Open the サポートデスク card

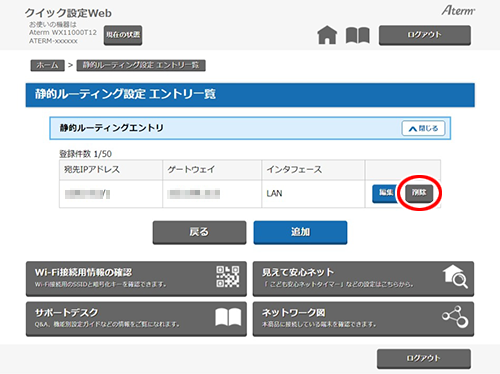[x=136, y=319]
